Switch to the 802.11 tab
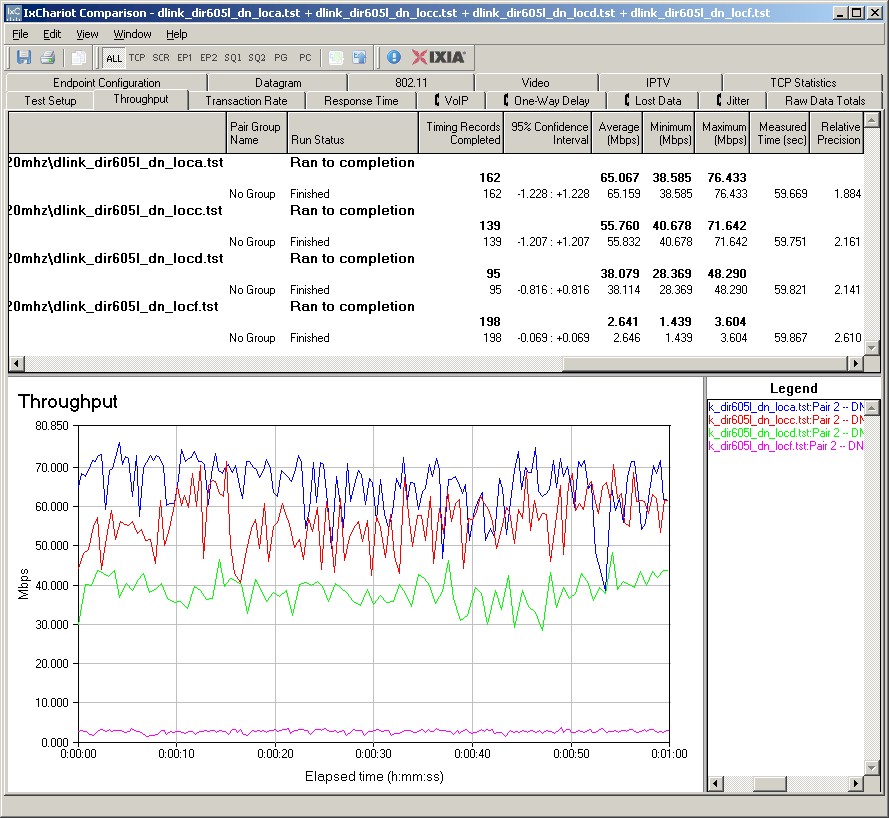 click(x=411, y=83)
